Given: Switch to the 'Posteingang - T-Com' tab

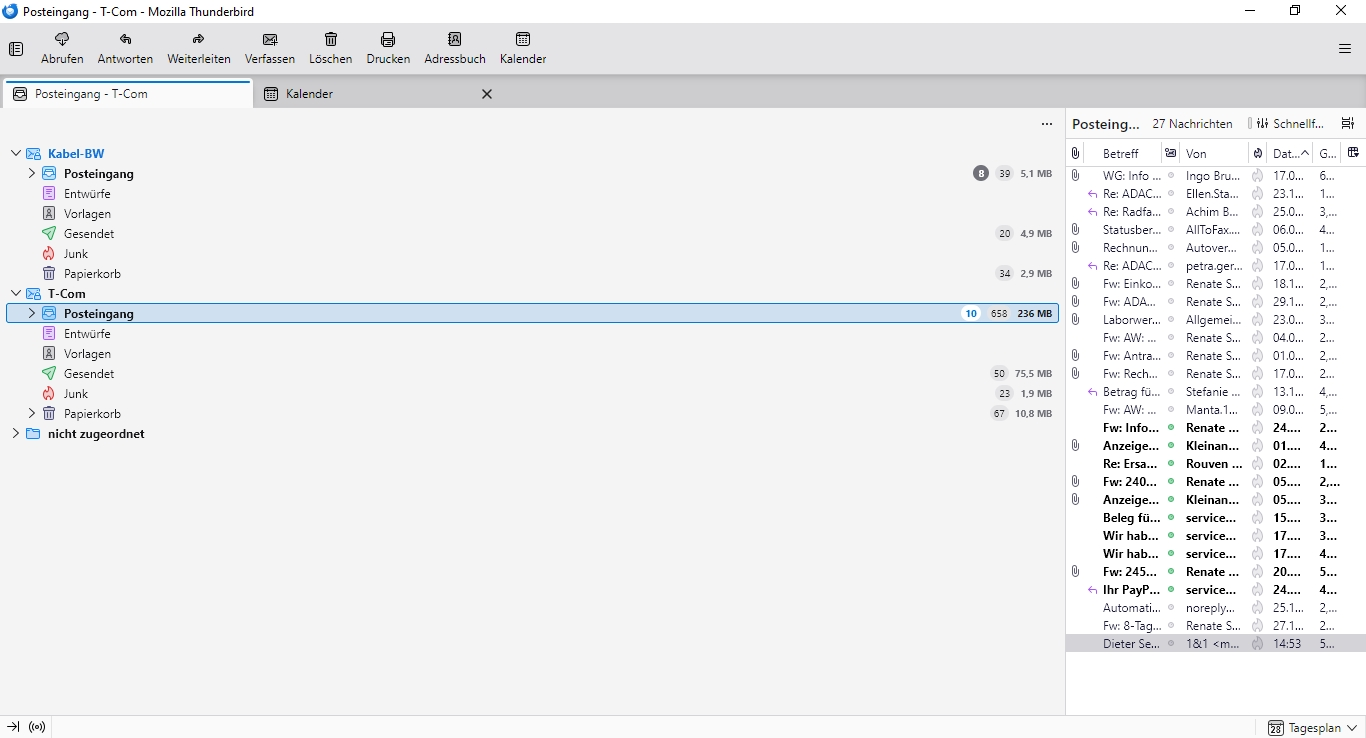Looking at the screenshot, I should [x=127, y=94].
